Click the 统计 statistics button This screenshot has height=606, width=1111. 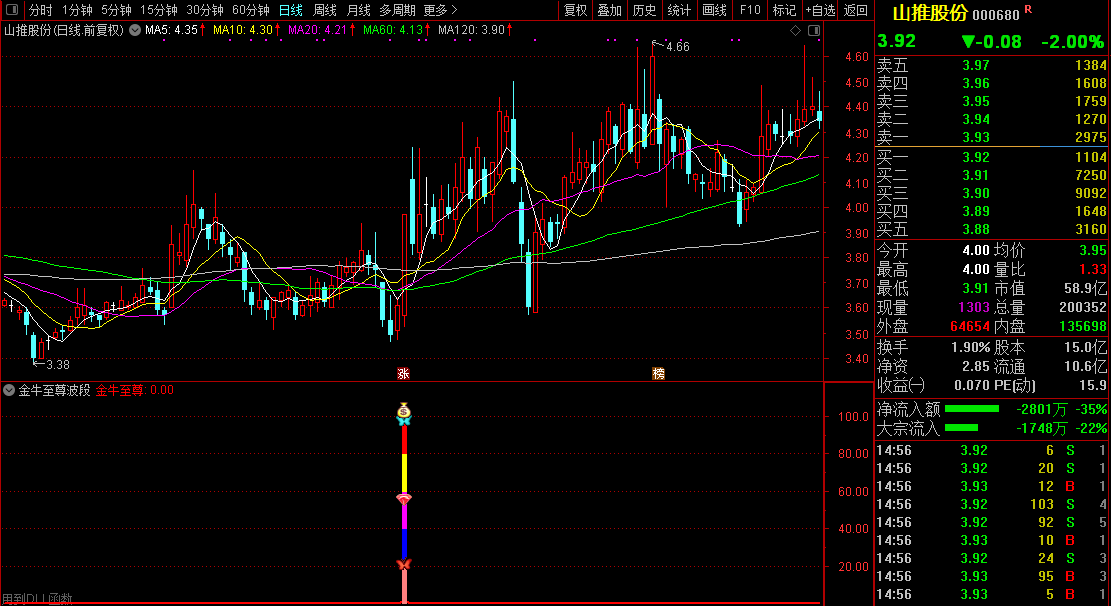pos(679,10)
